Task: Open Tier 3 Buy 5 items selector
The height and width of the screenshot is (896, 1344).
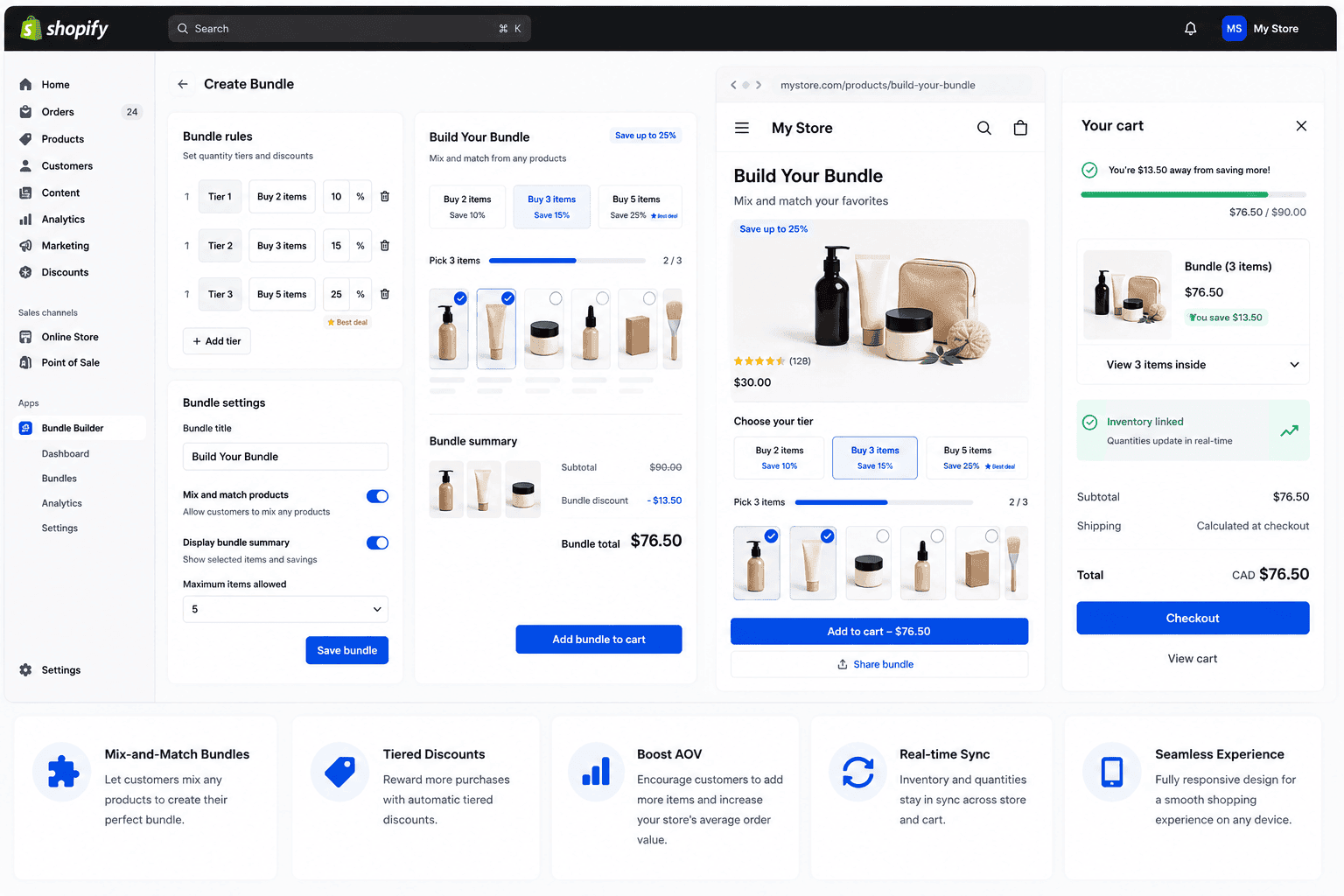Action: [282, 294]
